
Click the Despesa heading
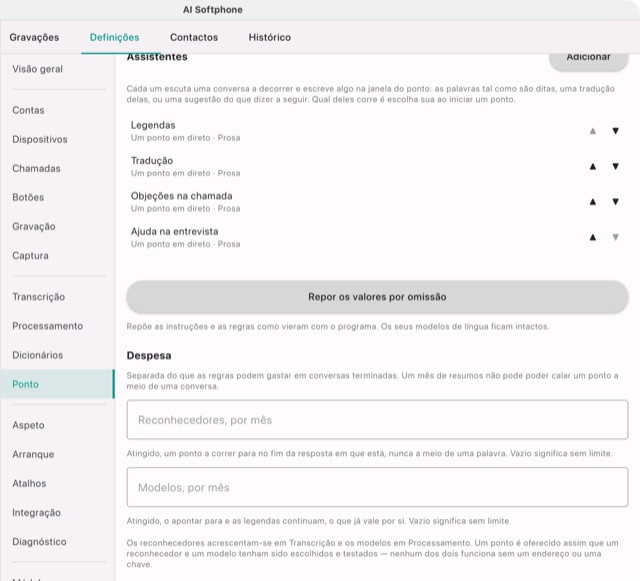click(149, 356)
